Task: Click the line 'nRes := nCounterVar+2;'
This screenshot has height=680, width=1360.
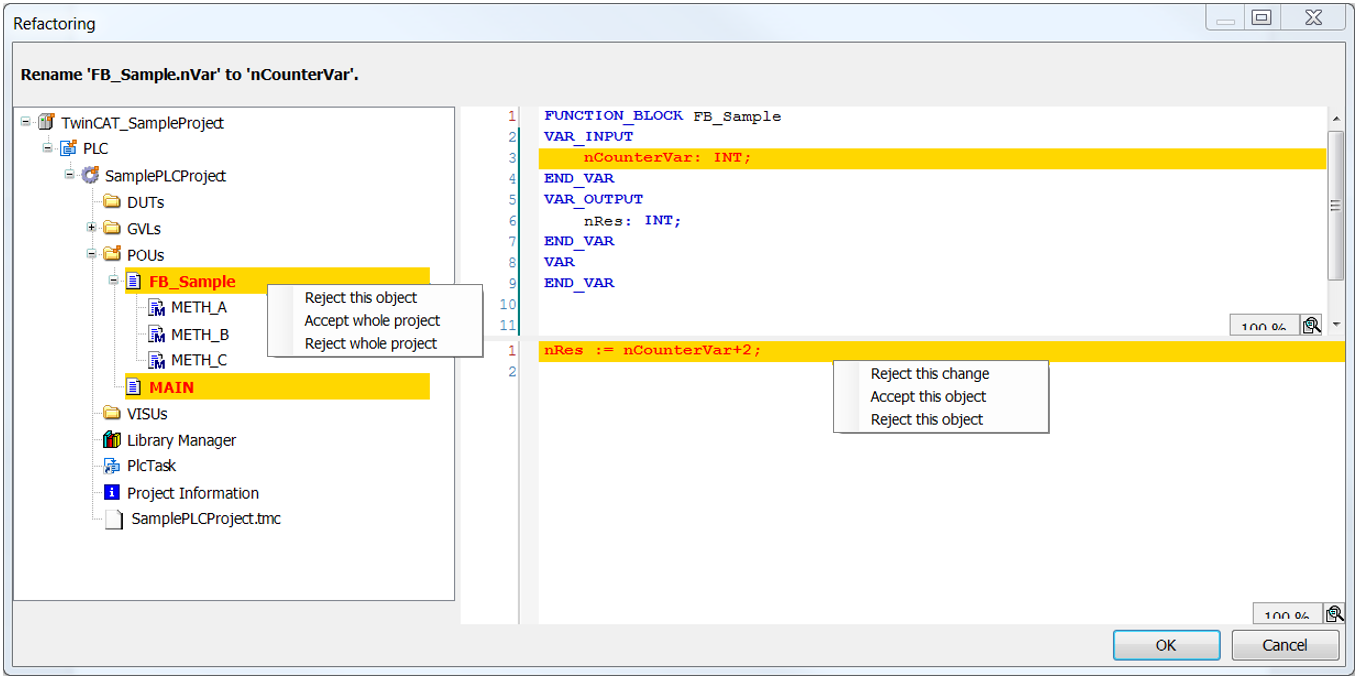Action: 941,351
